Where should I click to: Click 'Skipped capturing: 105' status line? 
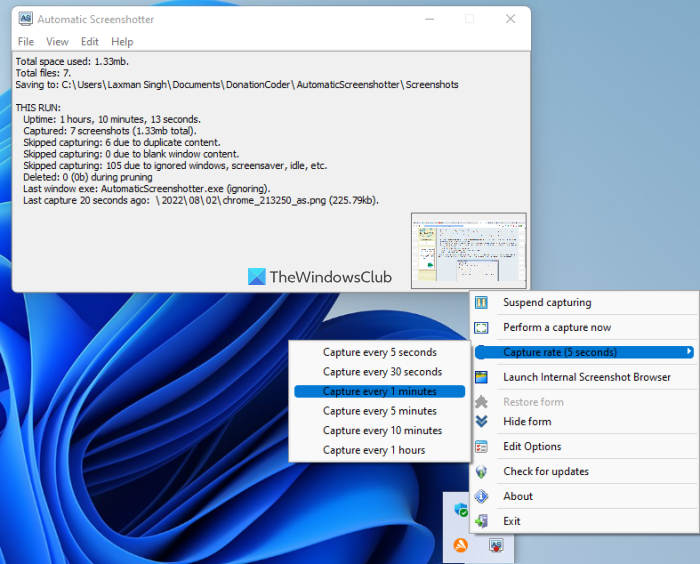[x=175, y=166]
